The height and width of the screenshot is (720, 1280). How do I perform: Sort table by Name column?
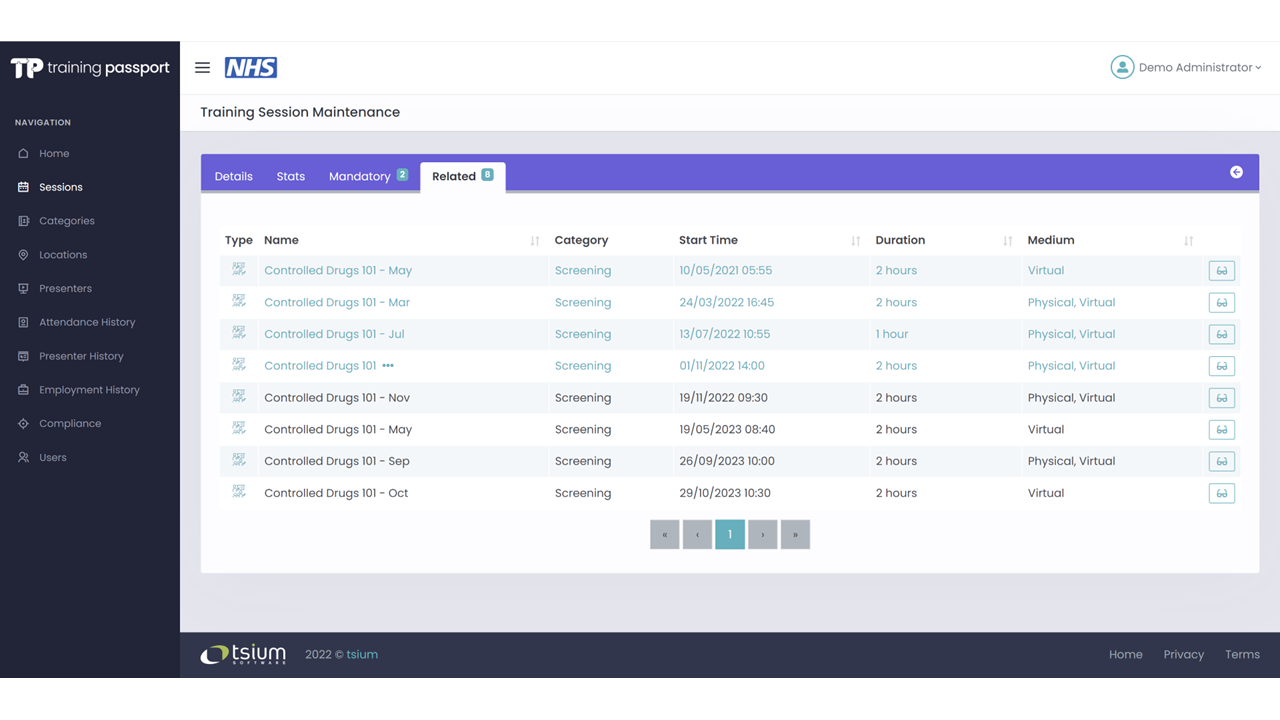(x=535, y=241)
